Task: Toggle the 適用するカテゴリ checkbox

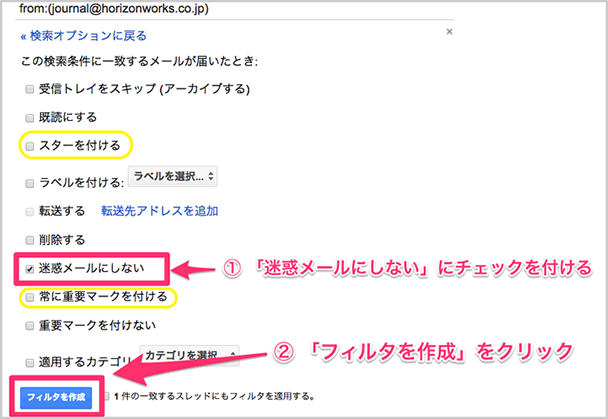Action: coord(29,363)
